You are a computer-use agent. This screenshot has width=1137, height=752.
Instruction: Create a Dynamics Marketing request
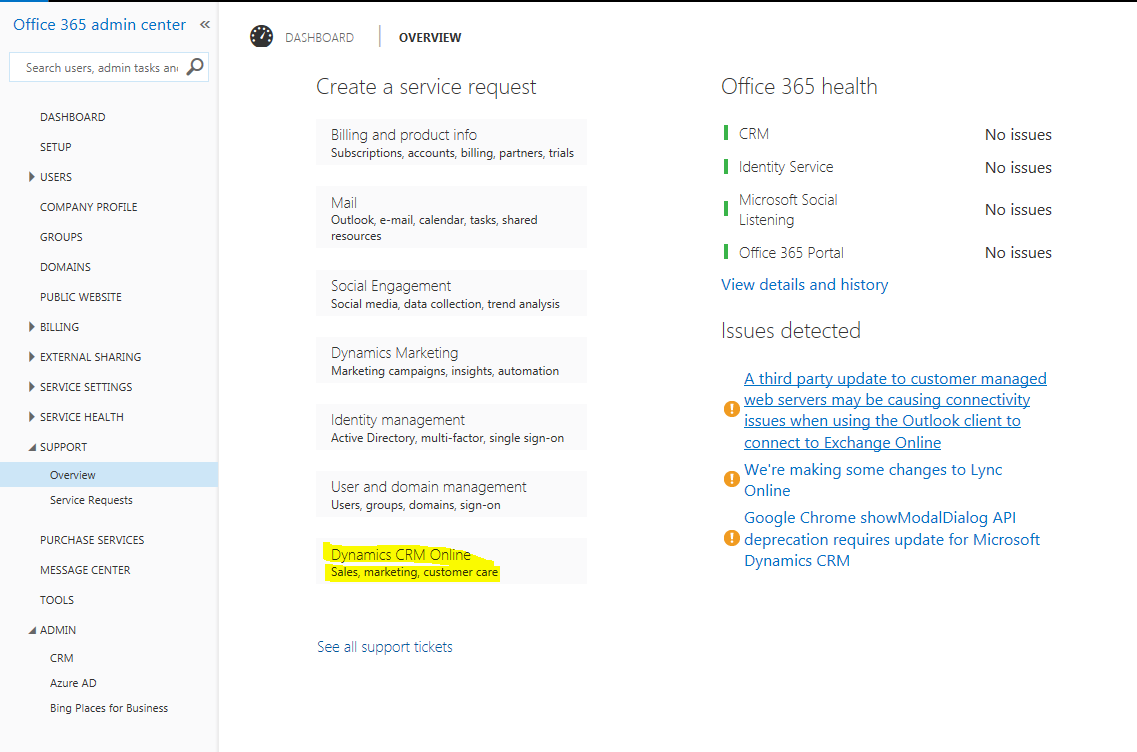coord(452,360)
